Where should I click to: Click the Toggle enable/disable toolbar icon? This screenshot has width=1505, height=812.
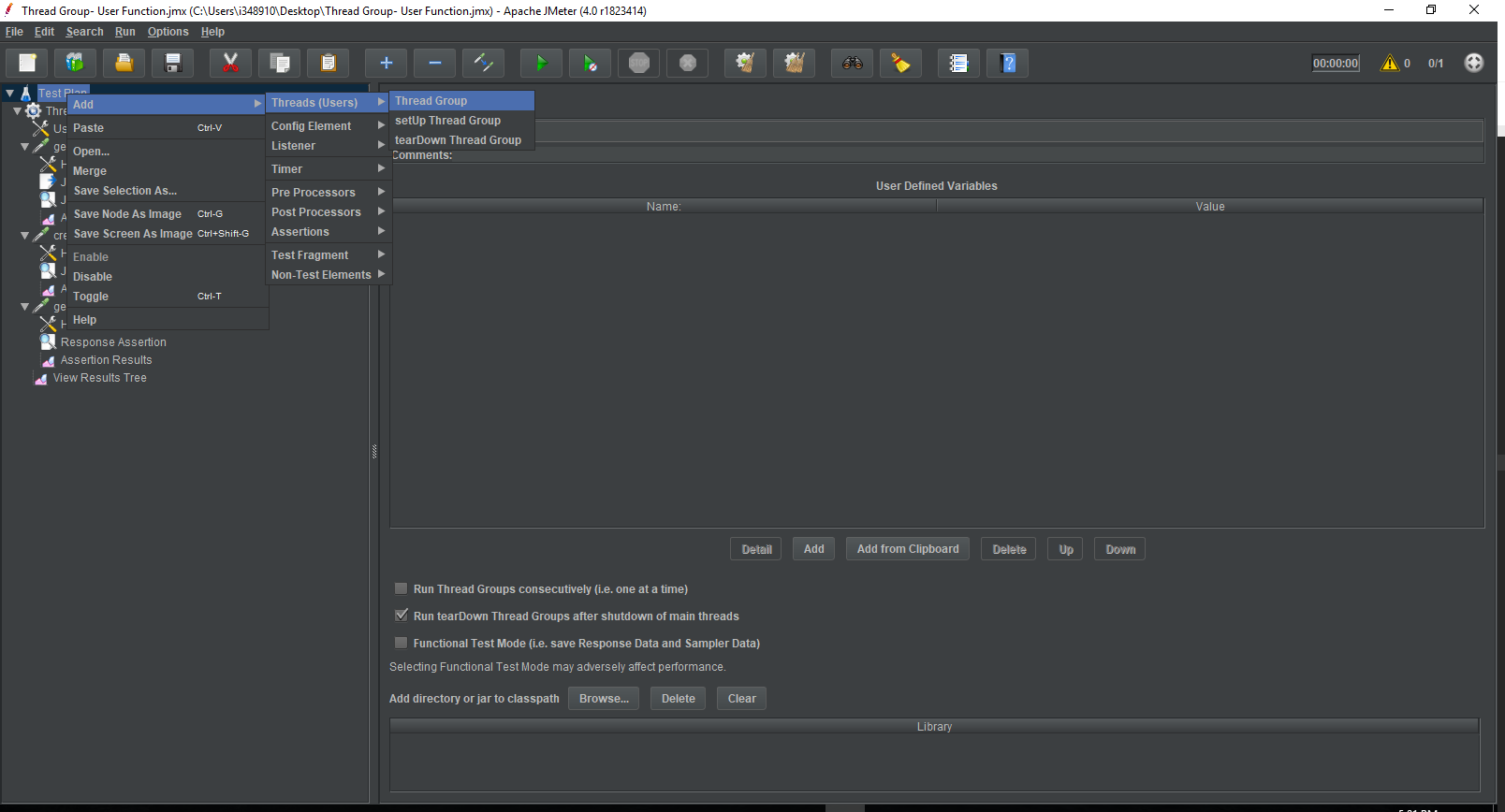[483, 63]
